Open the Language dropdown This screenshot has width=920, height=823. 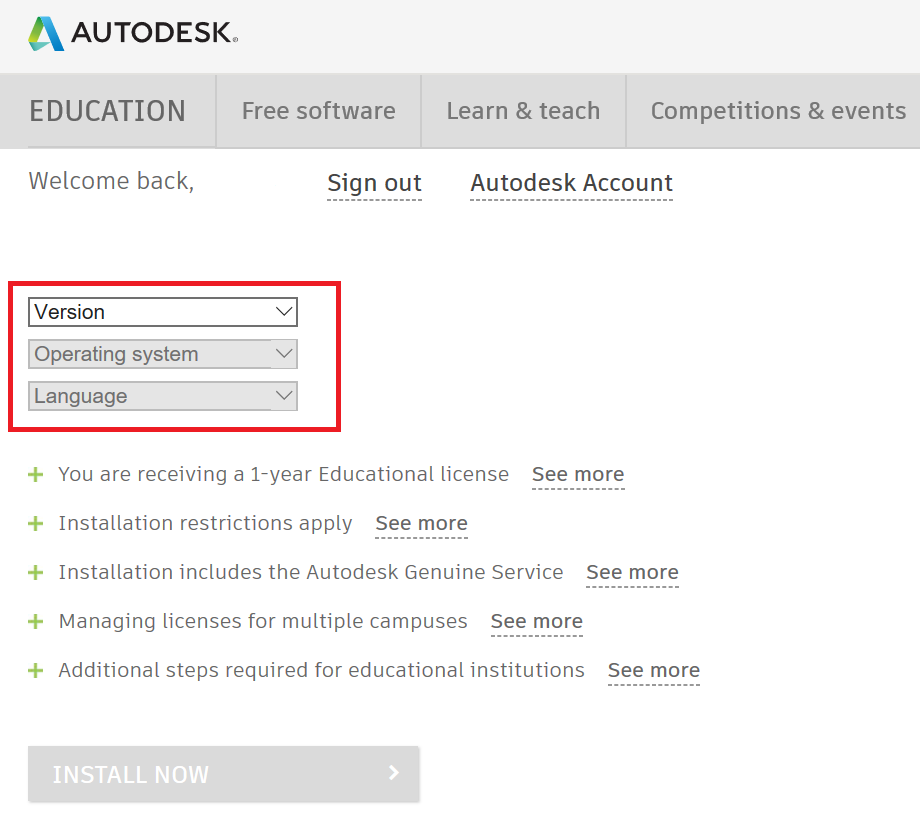pyautogui.click(x=163, y=396)
